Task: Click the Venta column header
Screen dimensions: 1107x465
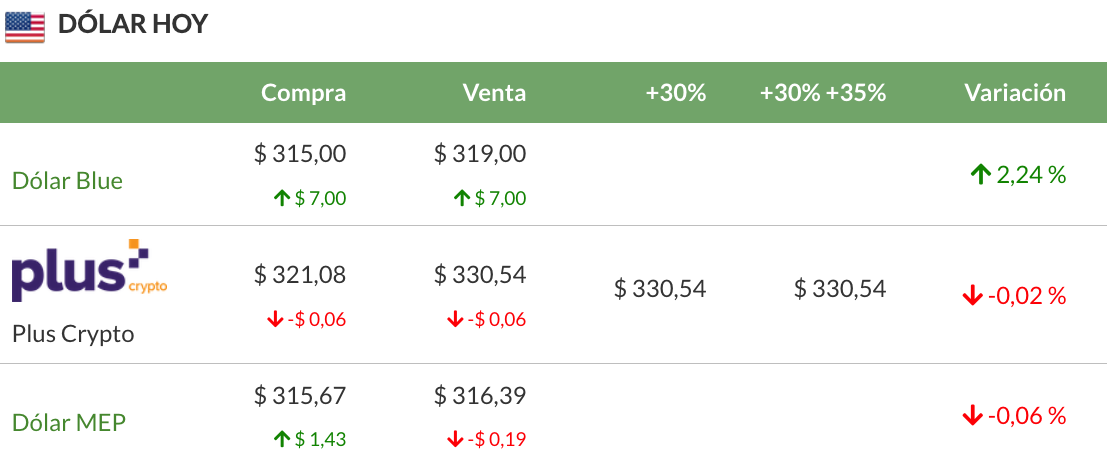Action: pyautogui.click(x=494, y=93)
